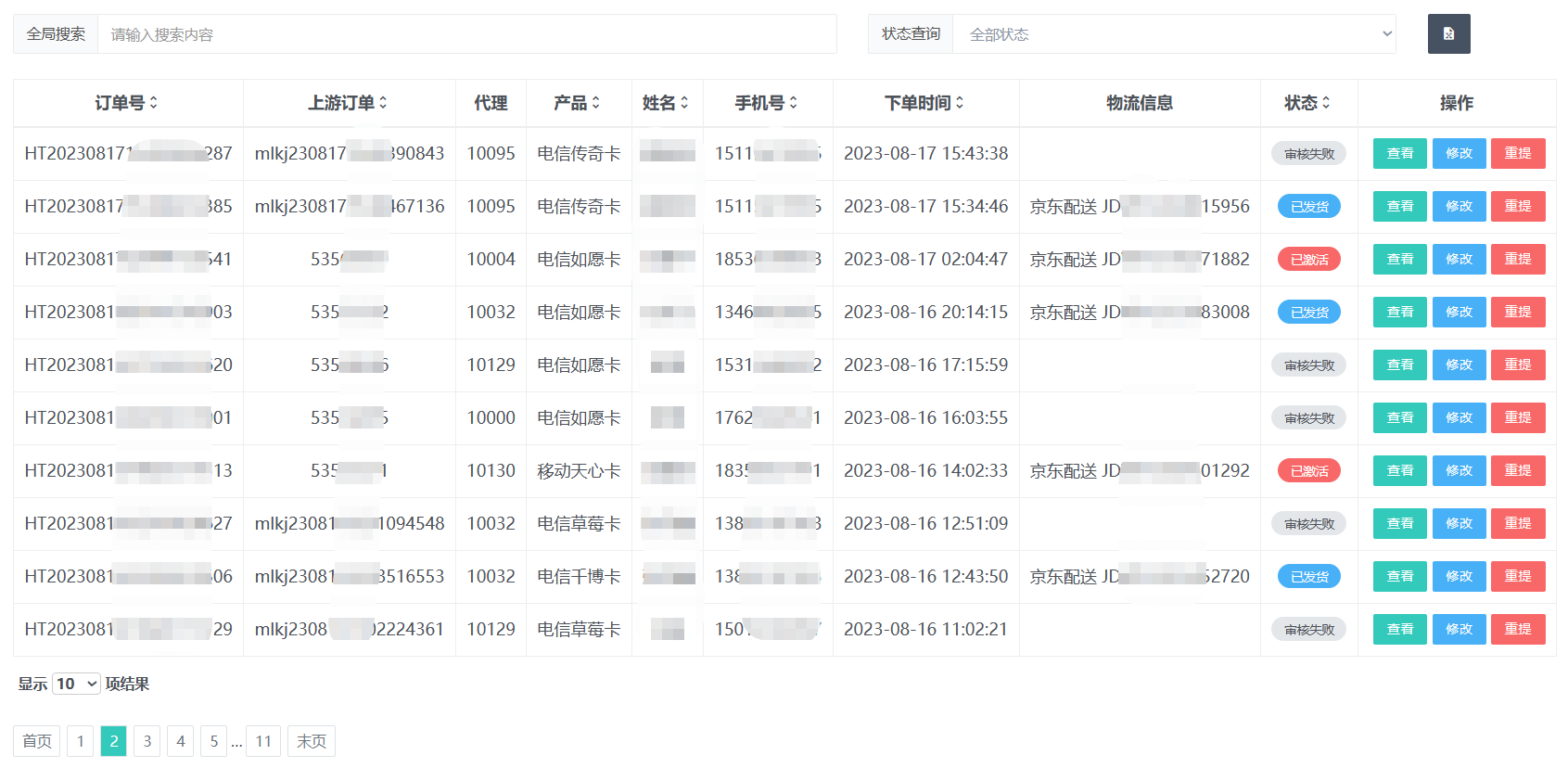1568x768 pixels.
Task: Go to page 1
Action: point(81,741)
